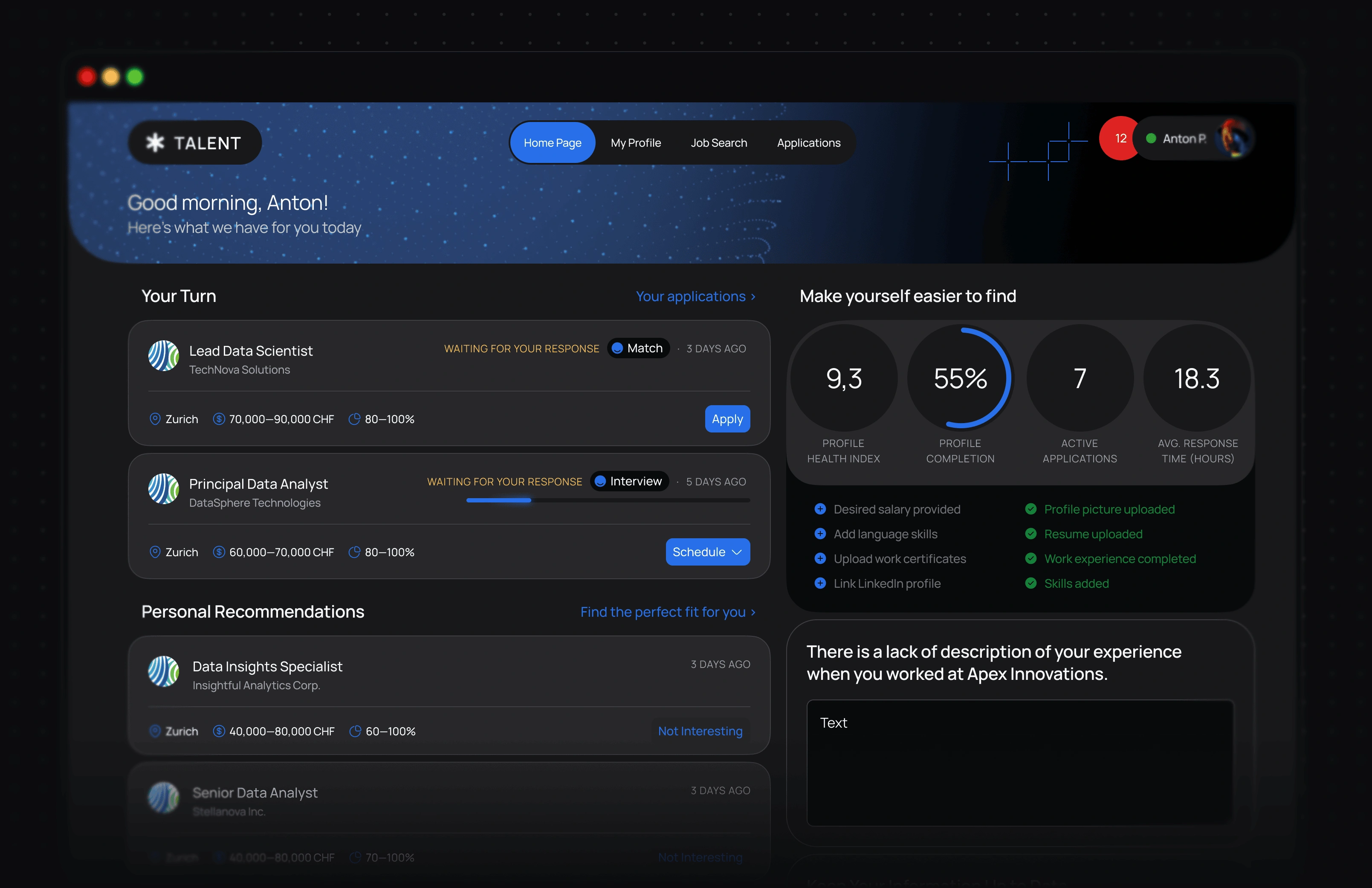Click chevron next to Find the perfect fit
1372x888 pixels.
tap(753, 612)
